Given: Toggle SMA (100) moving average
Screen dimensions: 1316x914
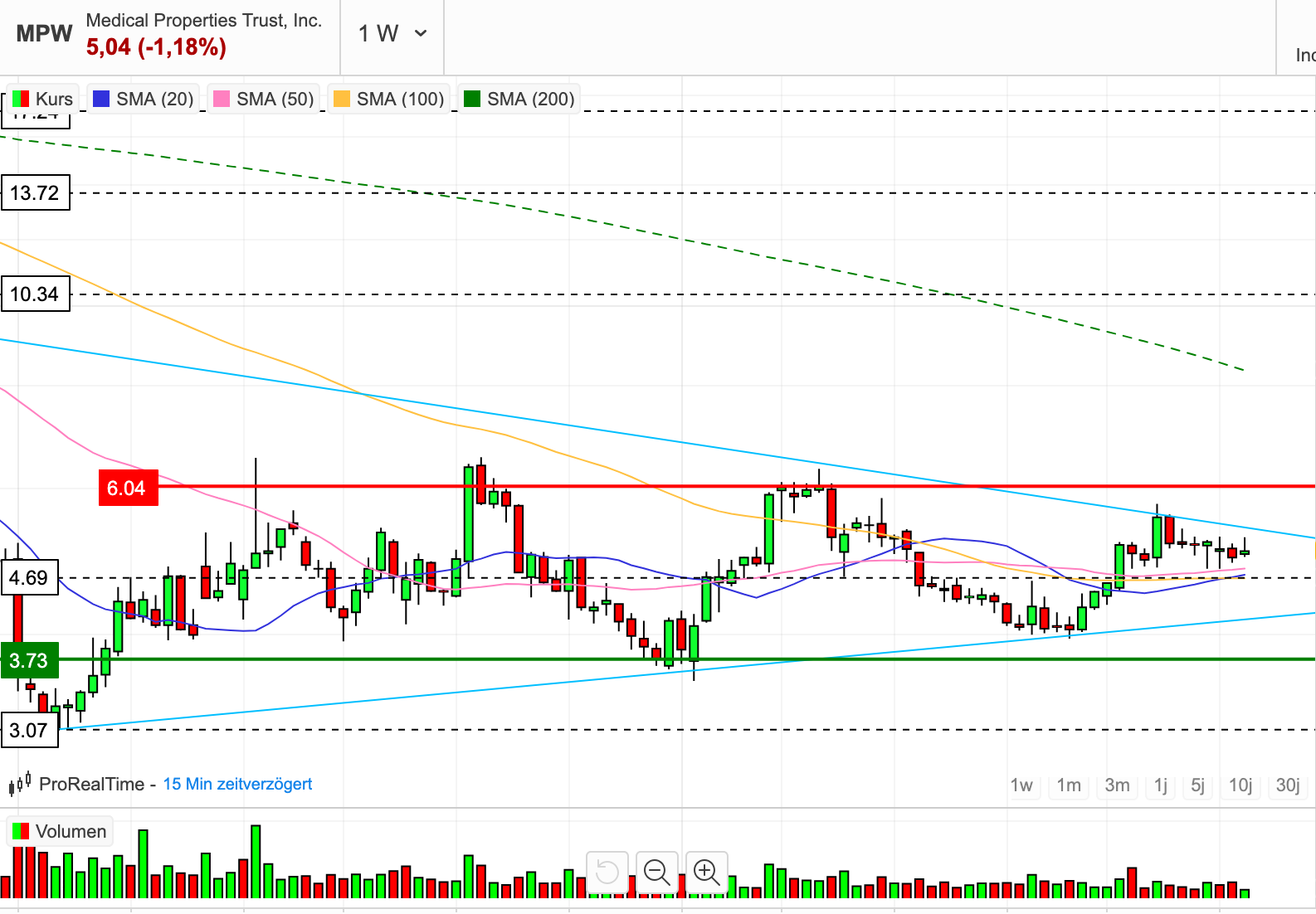Looking at the screenshot, I should coord(388,100).
